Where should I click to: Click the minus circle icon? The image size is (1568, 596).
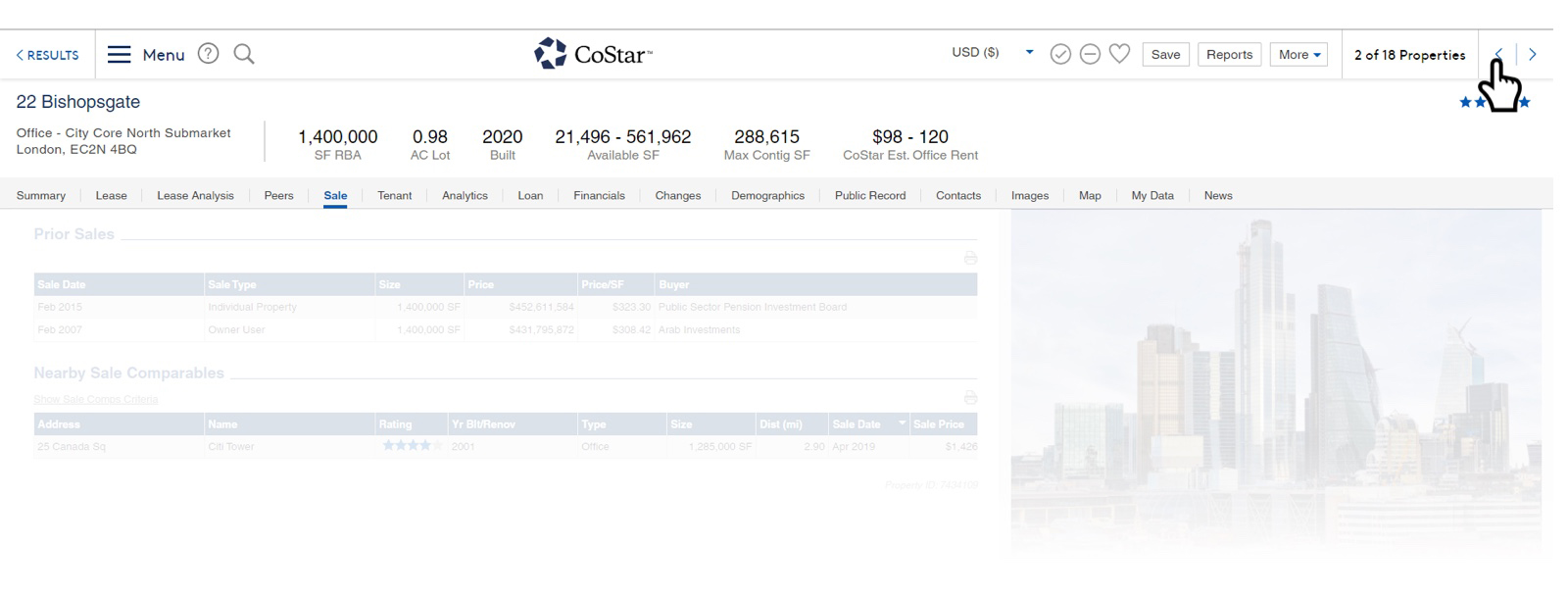pos(1090,55)
